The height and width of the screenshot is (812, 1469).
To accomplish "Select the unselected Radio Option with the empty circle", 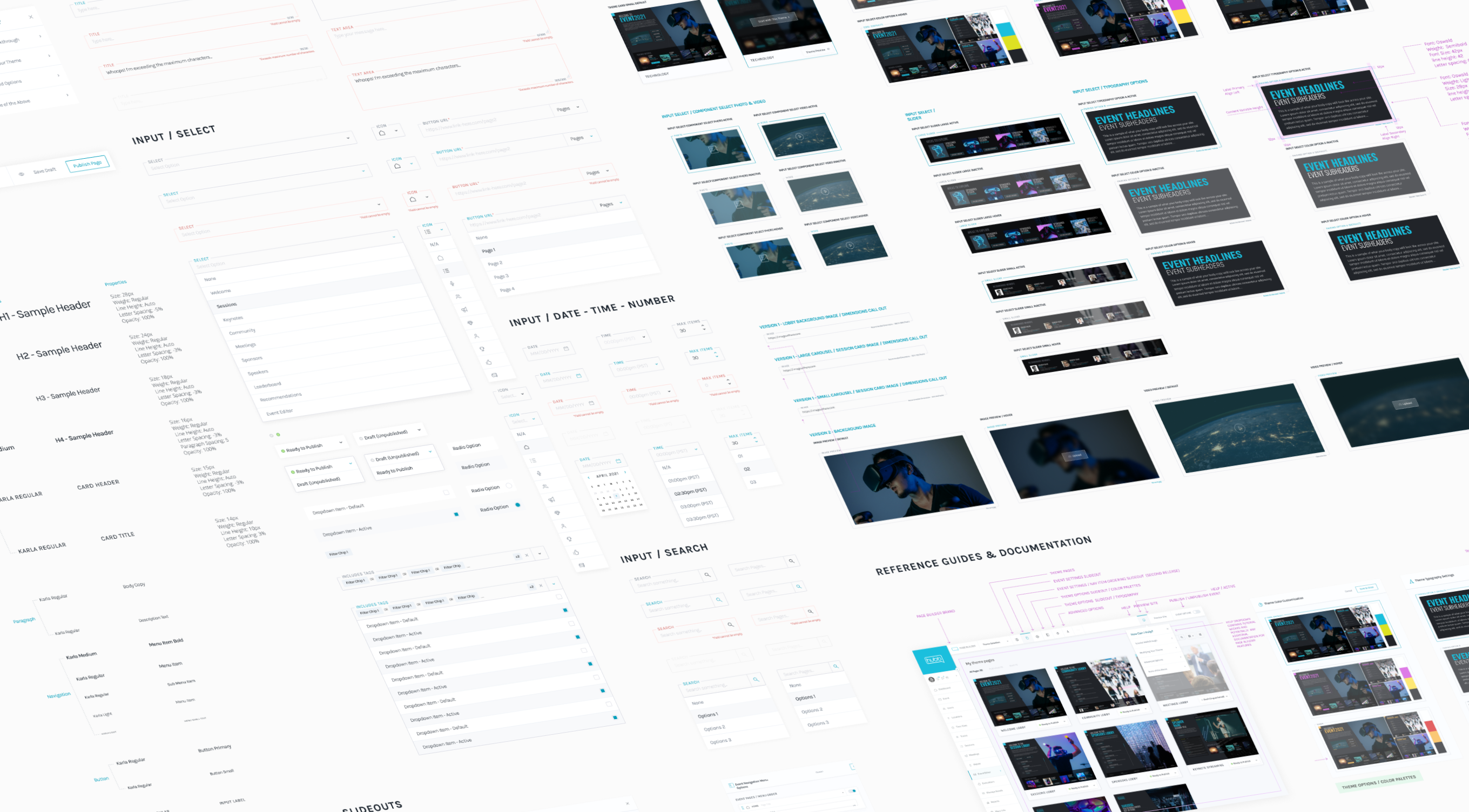I will pyautogui.click(x=509, y=486).
